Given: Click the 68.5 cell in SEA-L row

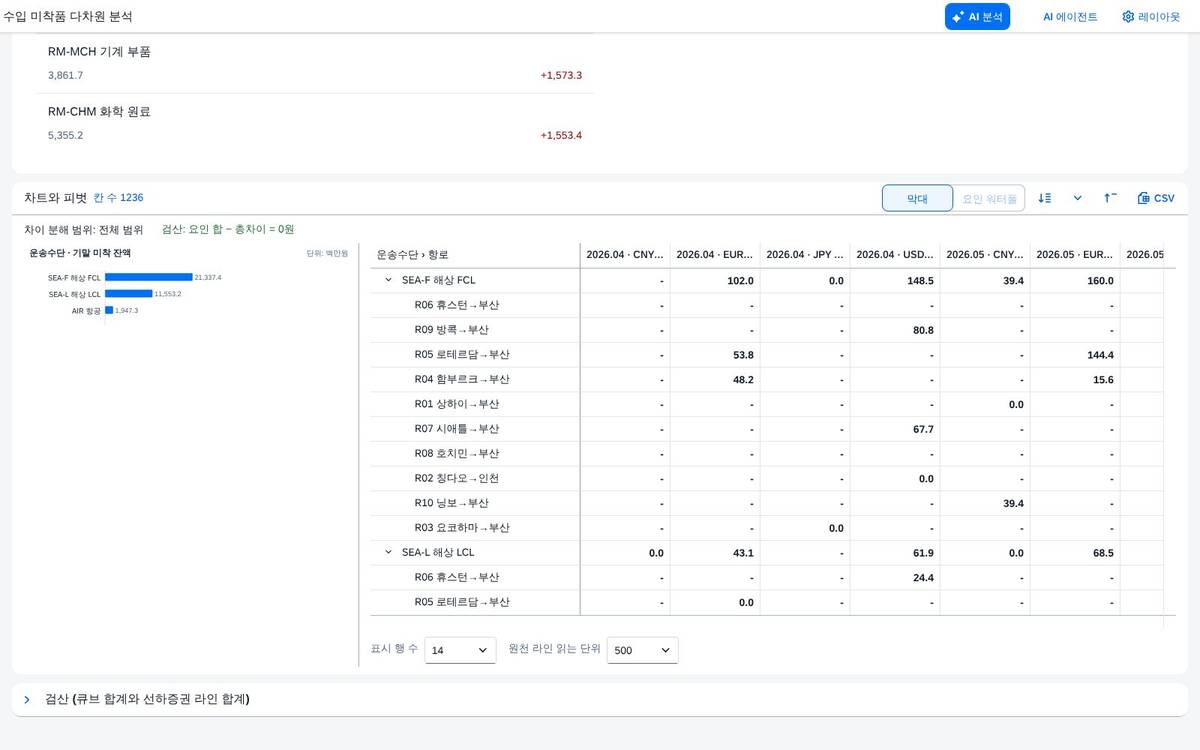Looking at the screenshot, I should tap(1075, 552).
